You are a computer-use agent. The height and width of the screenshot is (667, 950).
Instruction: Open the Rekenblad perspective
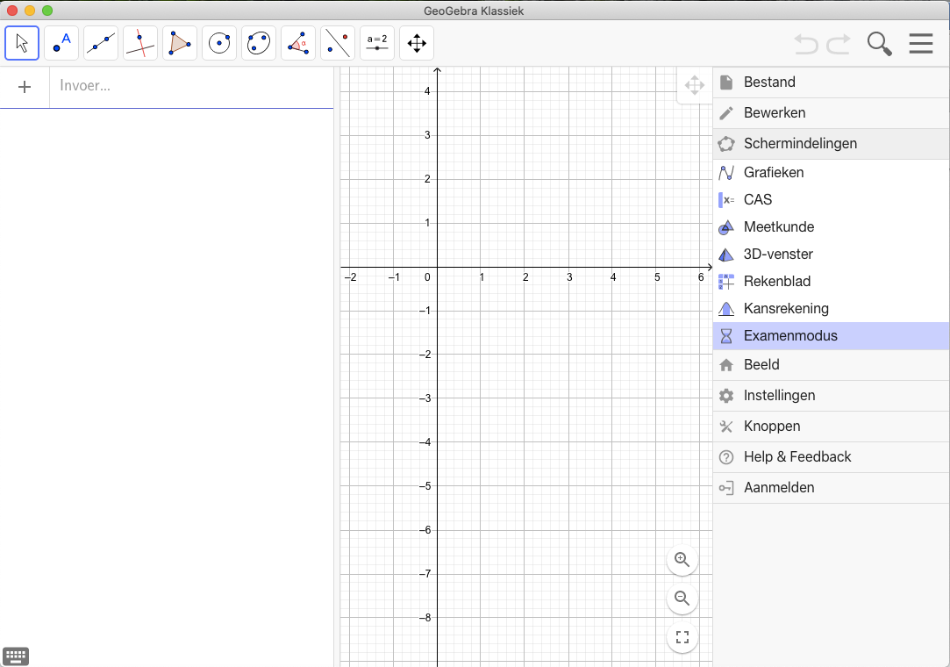(831, 282)
